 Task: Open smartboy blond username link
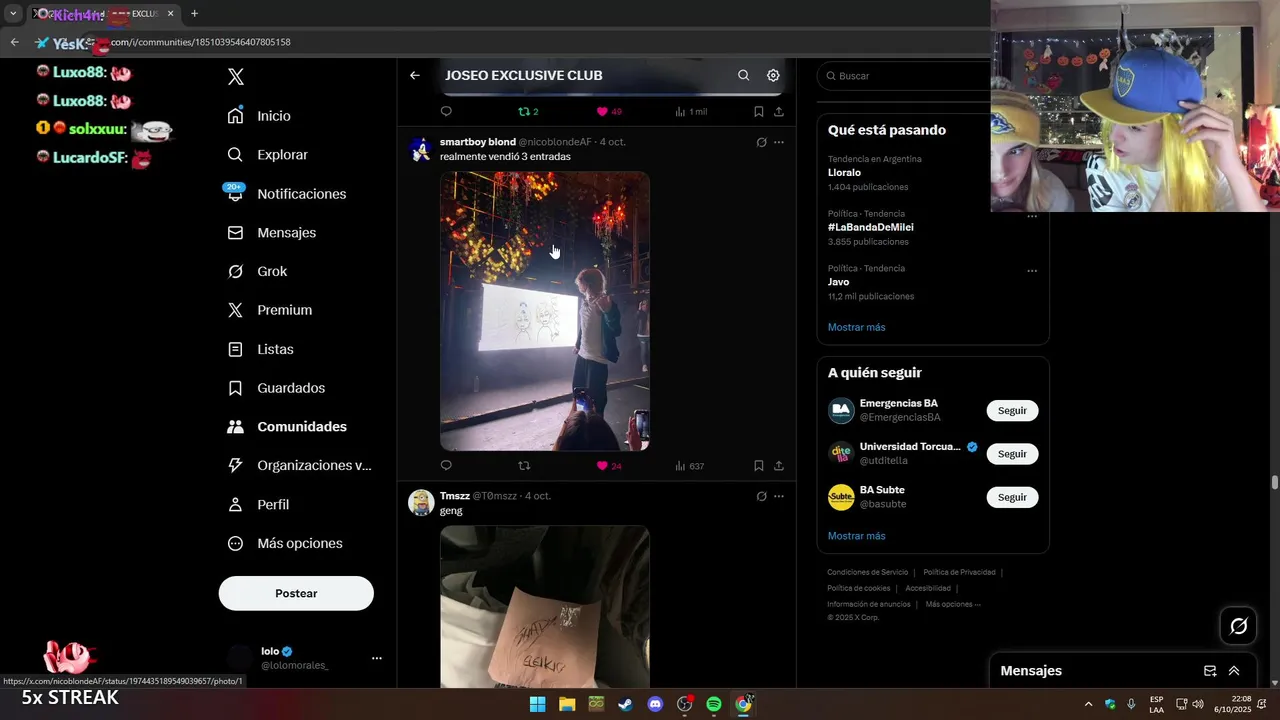tap(478, 142)
